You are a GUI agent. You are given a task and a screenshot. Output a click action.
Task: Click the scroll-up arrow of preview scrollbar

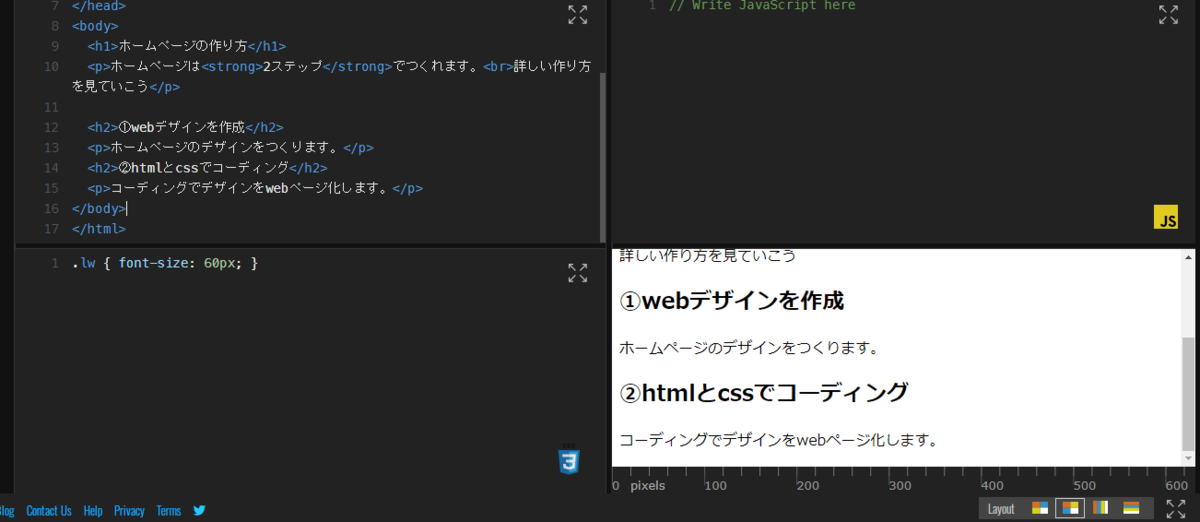coord(1188,255)
